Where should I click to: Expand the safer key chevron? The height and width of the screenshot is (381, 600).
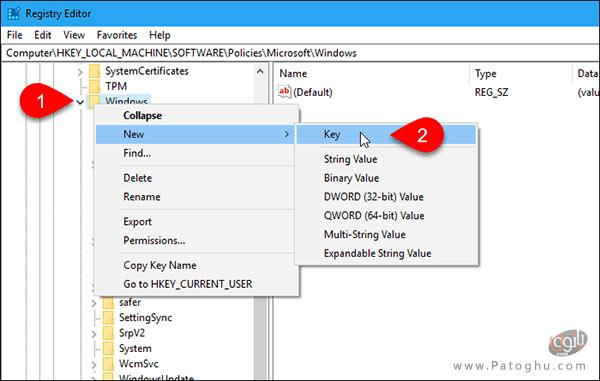point(94,303)
